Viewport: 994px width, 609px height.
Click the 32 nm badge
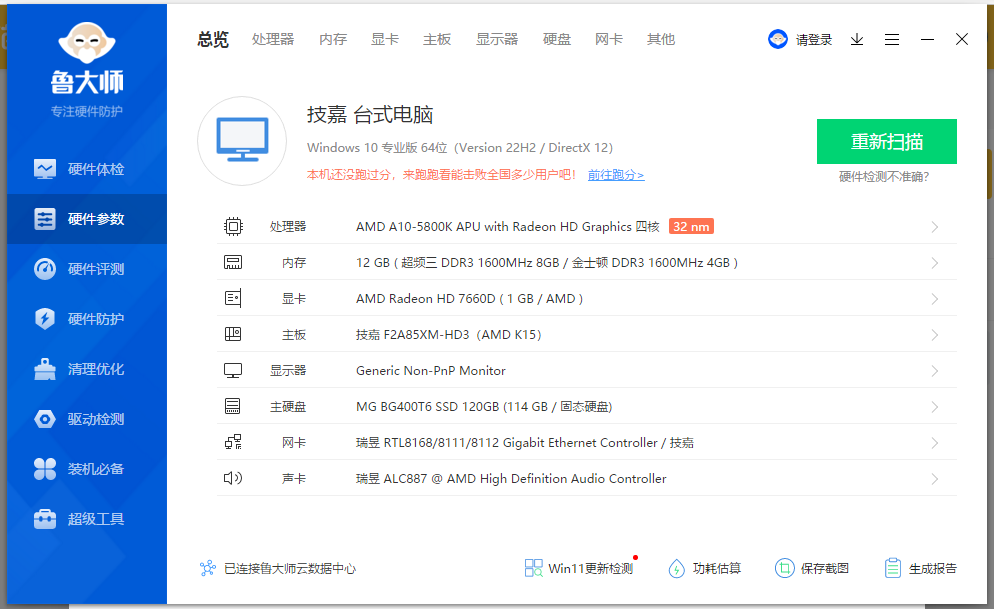(691, 226)
